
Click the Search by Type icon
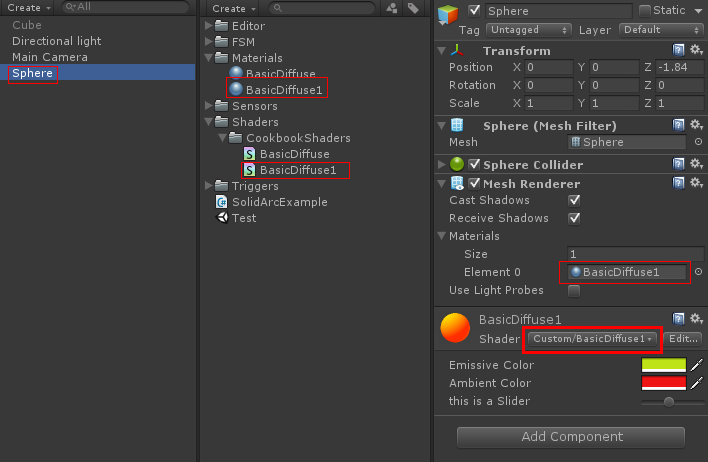[x=392, y=8]
